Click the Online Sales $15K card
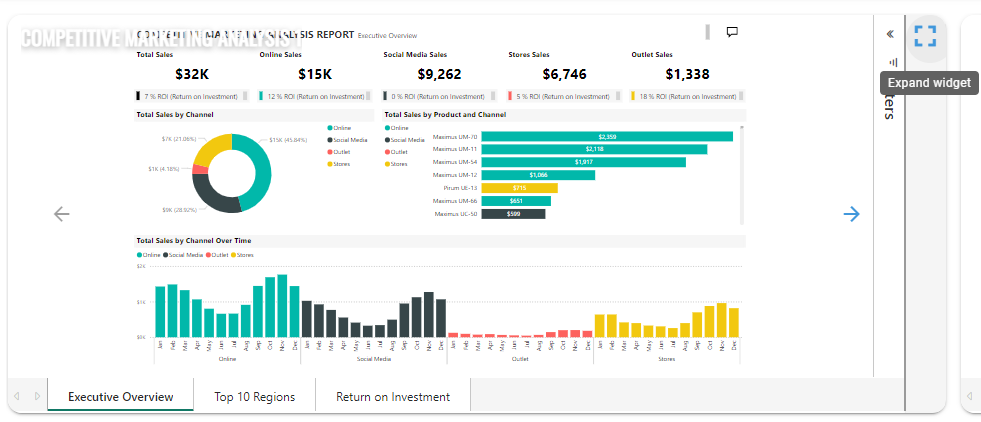Viewport: 981px width, 422px height. click(315, 73)
